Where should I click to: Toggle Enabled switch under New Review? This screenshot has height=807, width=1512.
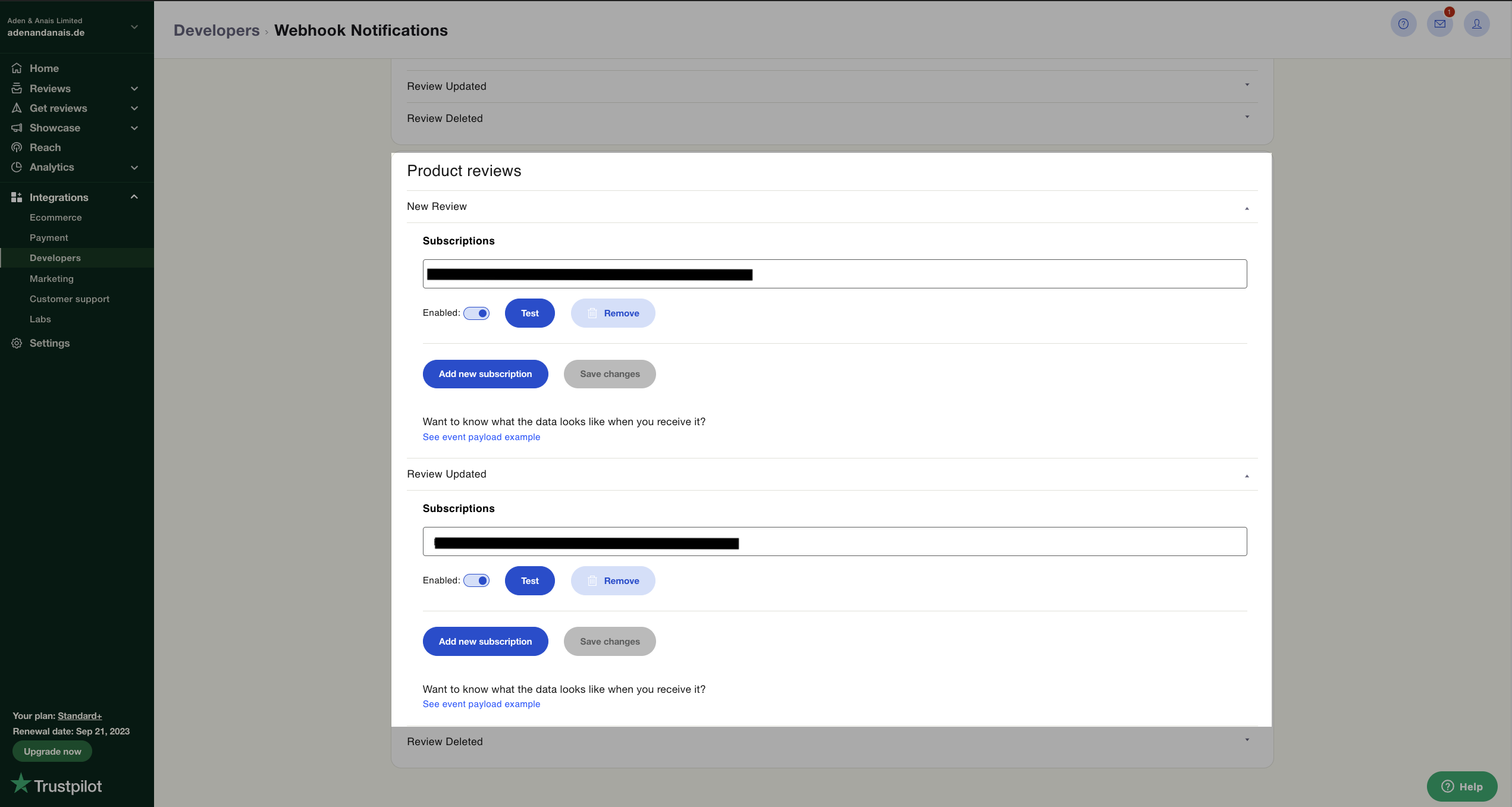[x=476, y=313]
